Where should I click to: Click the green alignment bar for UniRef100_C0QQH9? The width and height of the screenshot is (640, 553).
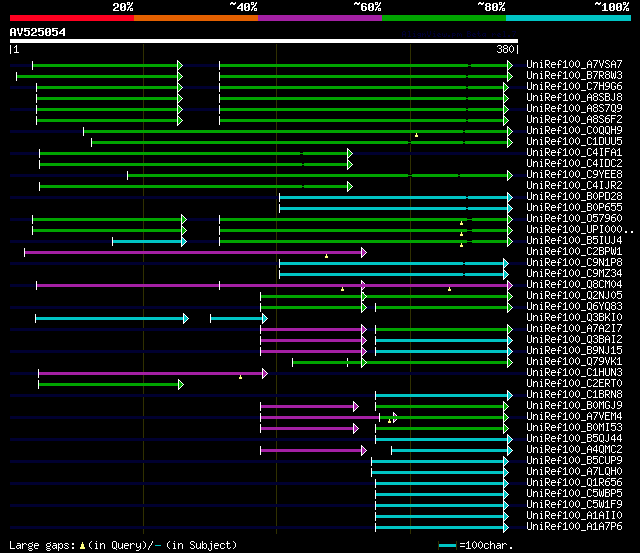tap(296, 131)
